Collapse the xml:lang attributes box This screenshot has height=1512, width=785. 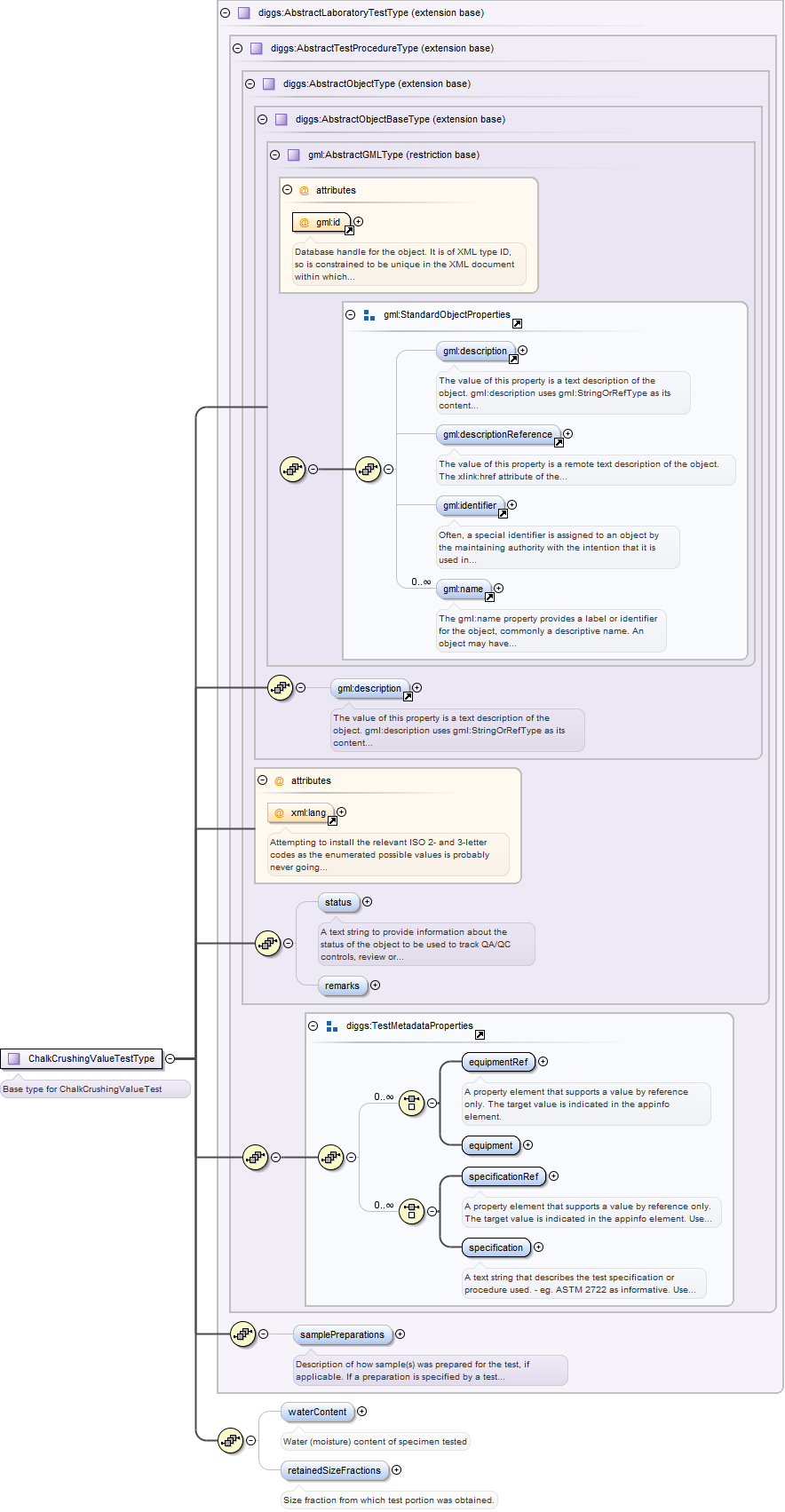click(x=262, y=780)
